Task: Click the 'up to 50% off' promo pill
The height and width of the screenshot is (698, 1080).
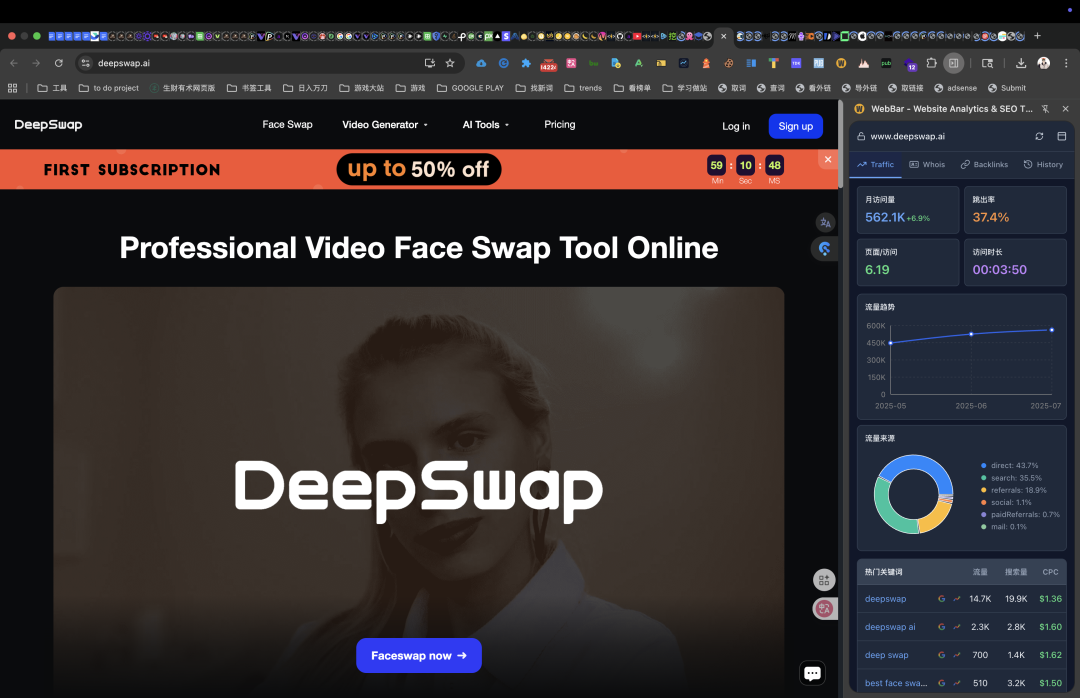Action: pos(419,170)
